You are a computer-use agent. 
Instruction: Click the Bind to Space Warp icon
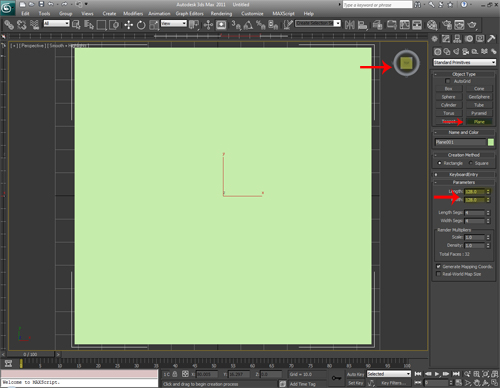[34, 25]
